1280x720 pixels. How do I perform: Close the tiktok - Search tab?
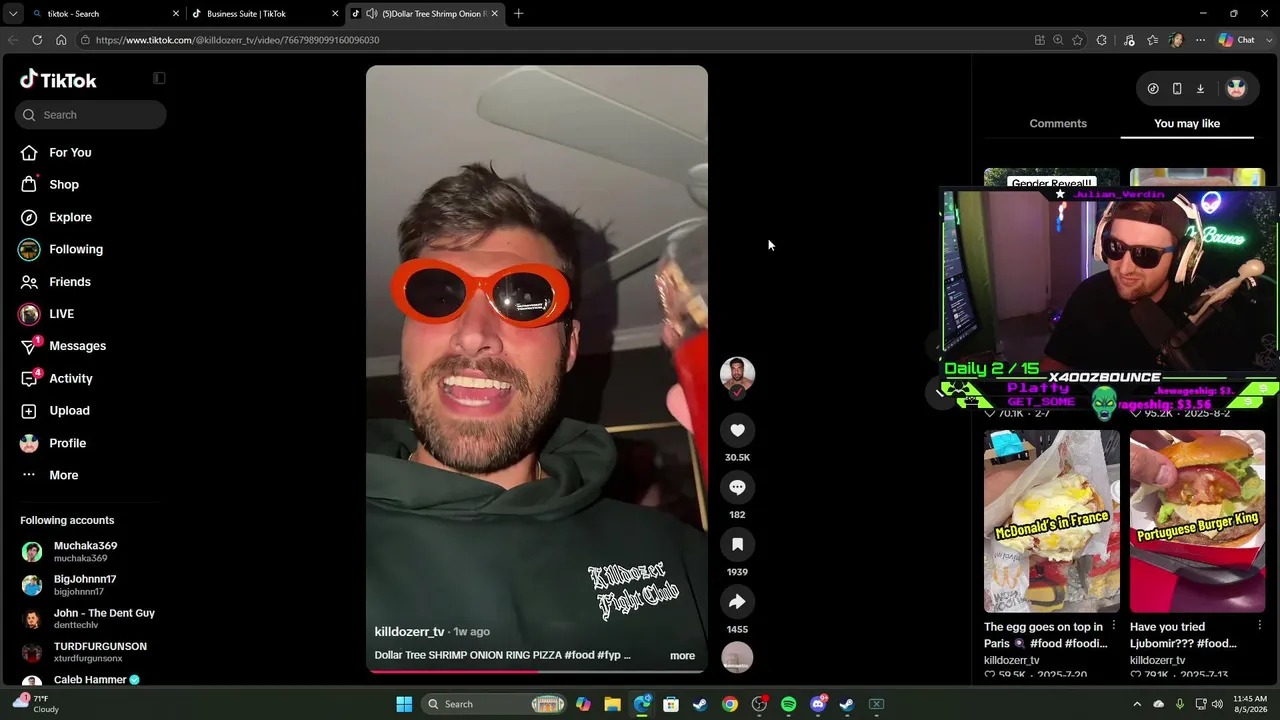pos(176,14)
